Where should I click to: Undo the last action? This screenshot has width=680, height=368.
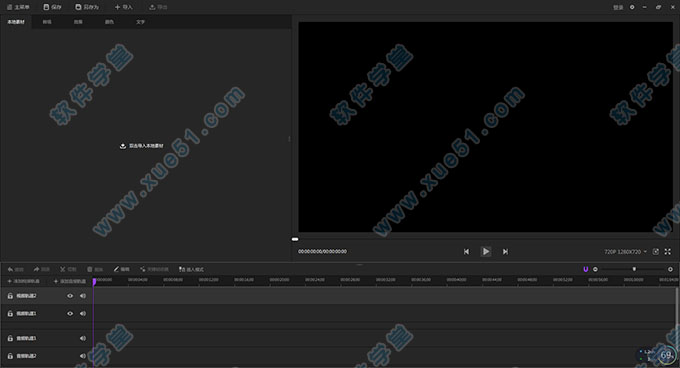pos(16,270)
